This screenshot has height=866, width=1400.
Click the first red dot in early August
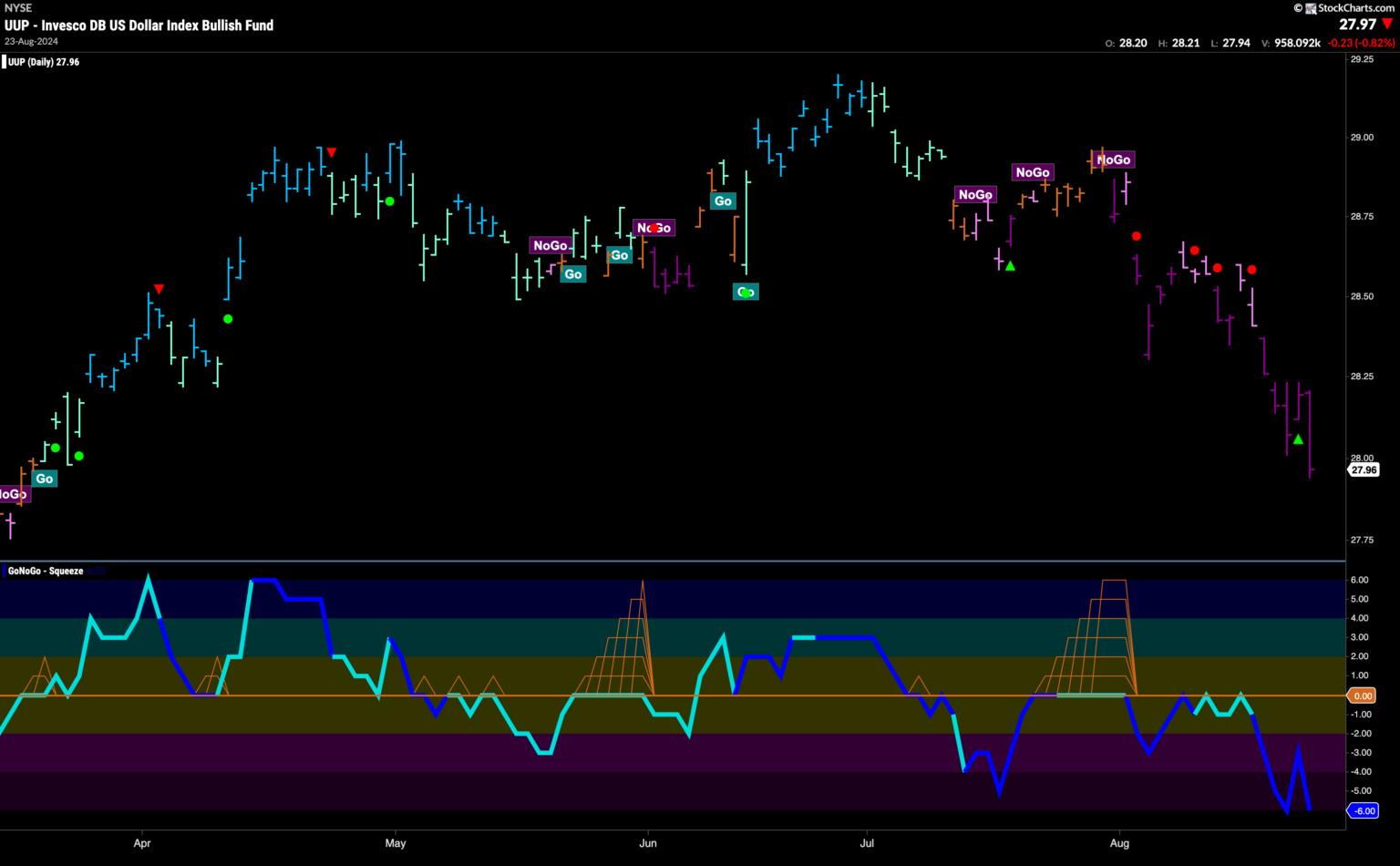pyautogui.click(x=1137, y=236)
